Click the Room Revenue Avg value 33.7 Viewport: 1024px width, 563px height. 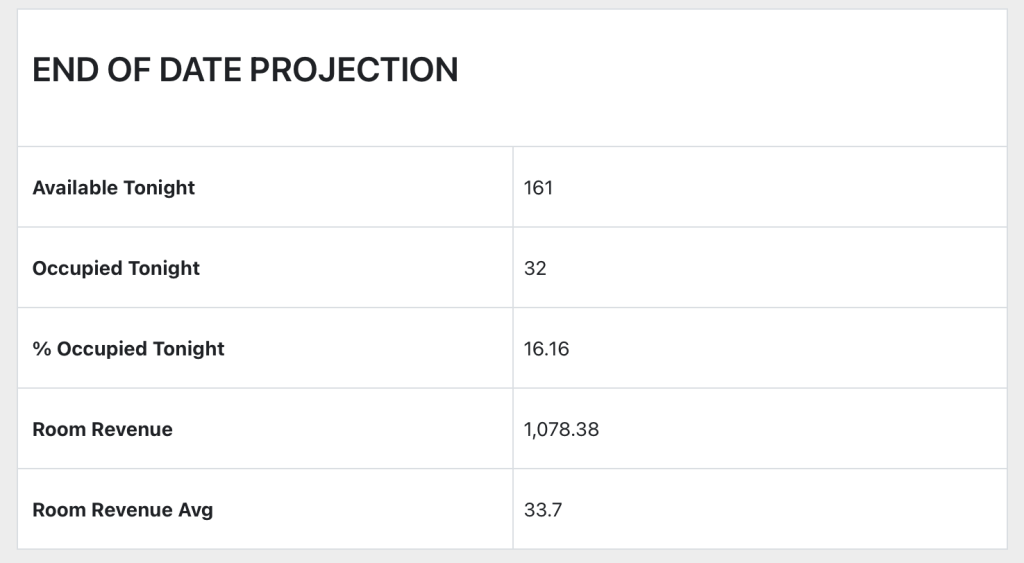coord(542,510)
